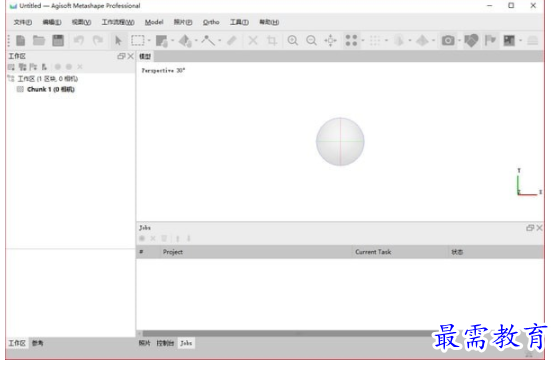Image resolution: width=556 pixels, height=368 pixels.
Task: Toggle the Show Shapes option
Action: [x=471, y=40]
